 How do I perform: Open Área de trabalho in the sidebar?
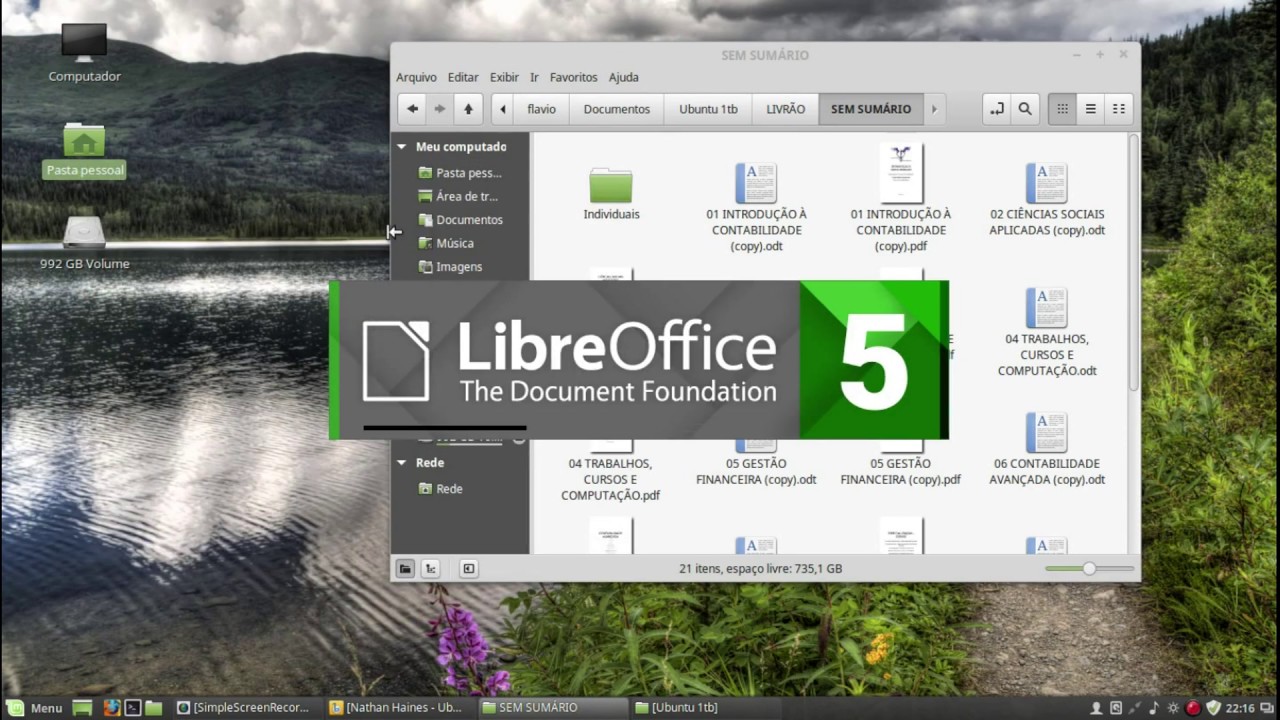pyautogui.click(x=460, y=196)
